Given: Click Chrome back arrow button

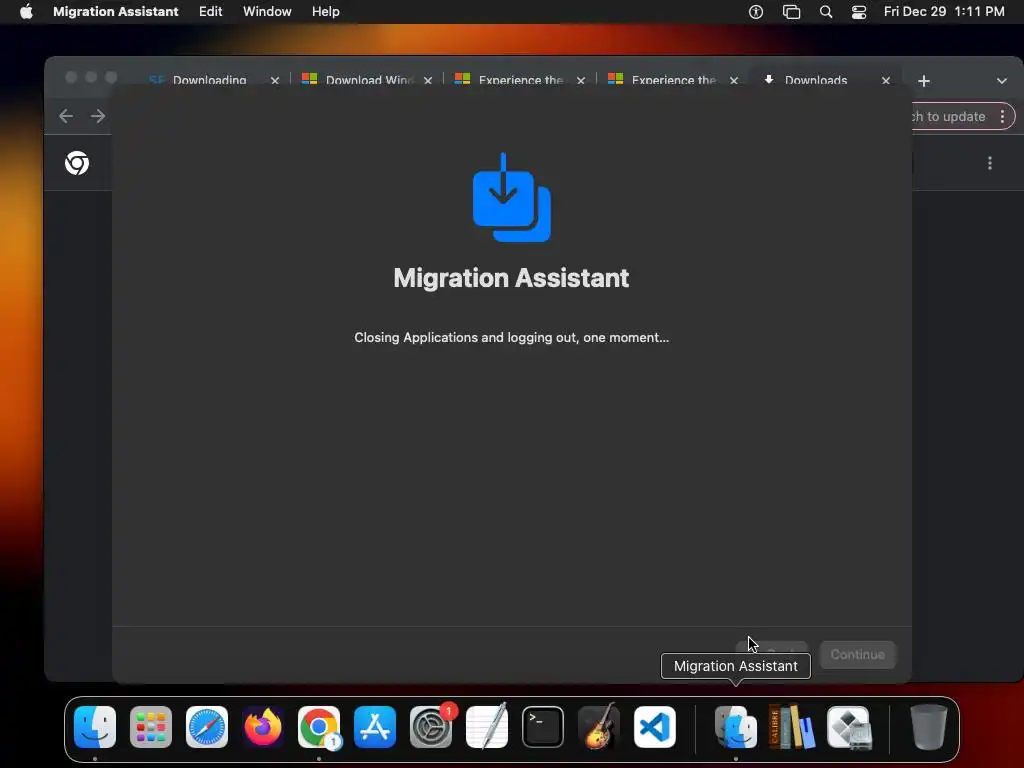Looking at the screenshot, I should pos(66,116).
